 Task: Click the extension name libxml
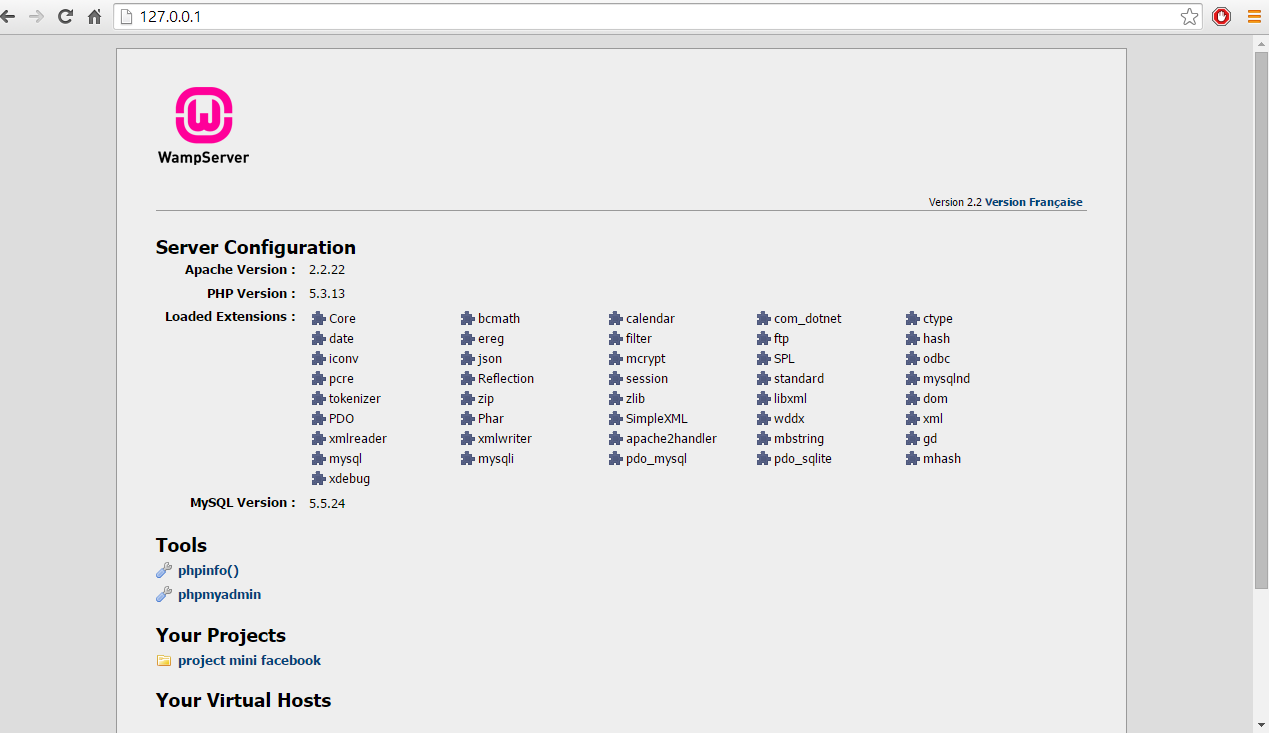pyautogui.click(x=790, y=398)
